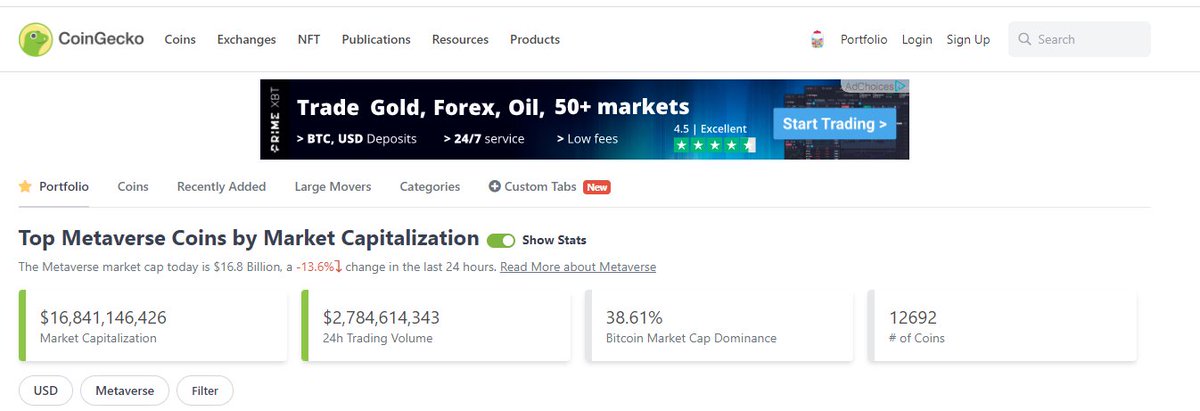The image size is (1200, 411).
Task: Click the search magnifier icon
Action: (x=1025, y=40)
